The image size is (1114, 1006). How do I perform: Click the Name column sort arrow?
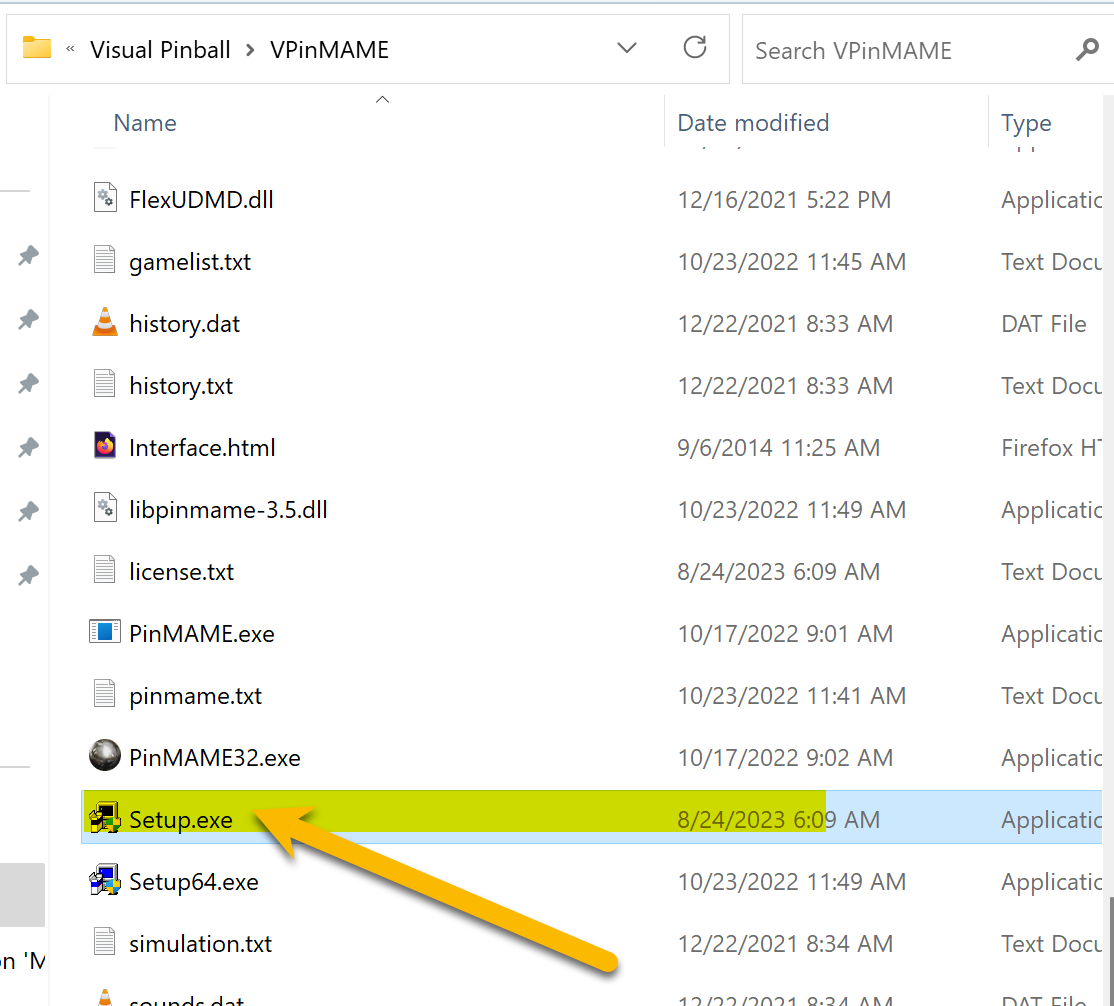pyautogui.click(x=382, y=98)
